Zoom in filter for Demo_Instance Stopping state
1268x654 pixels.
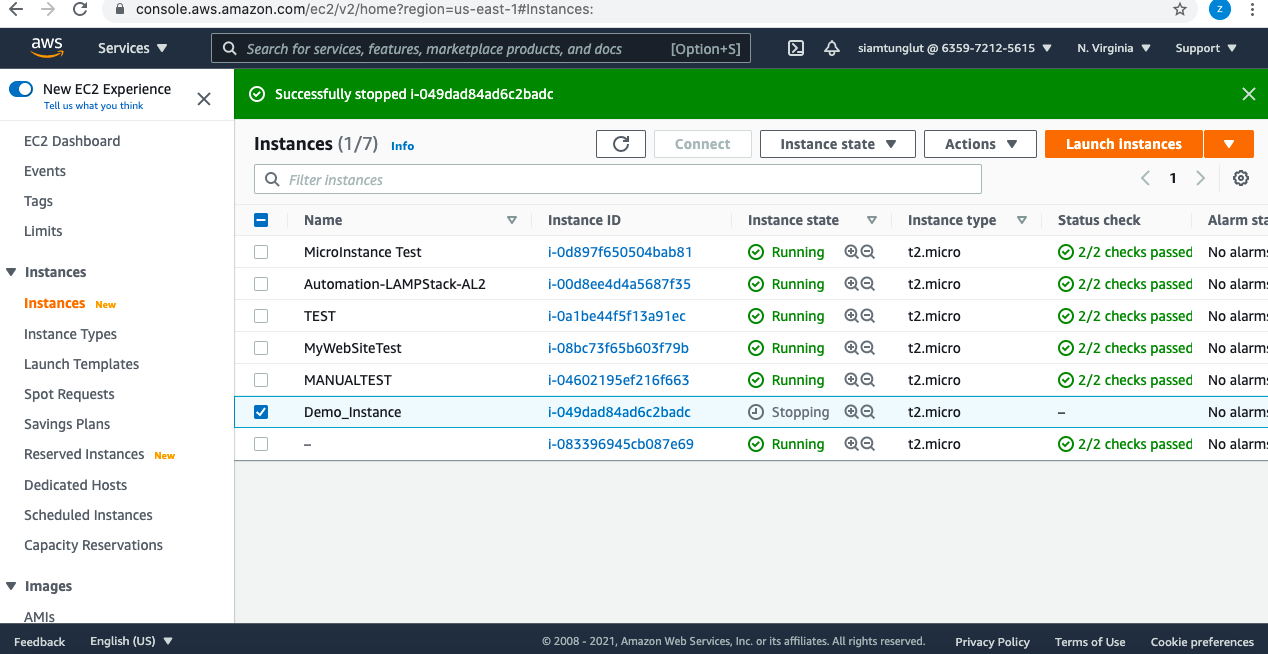tap(851, 412)
